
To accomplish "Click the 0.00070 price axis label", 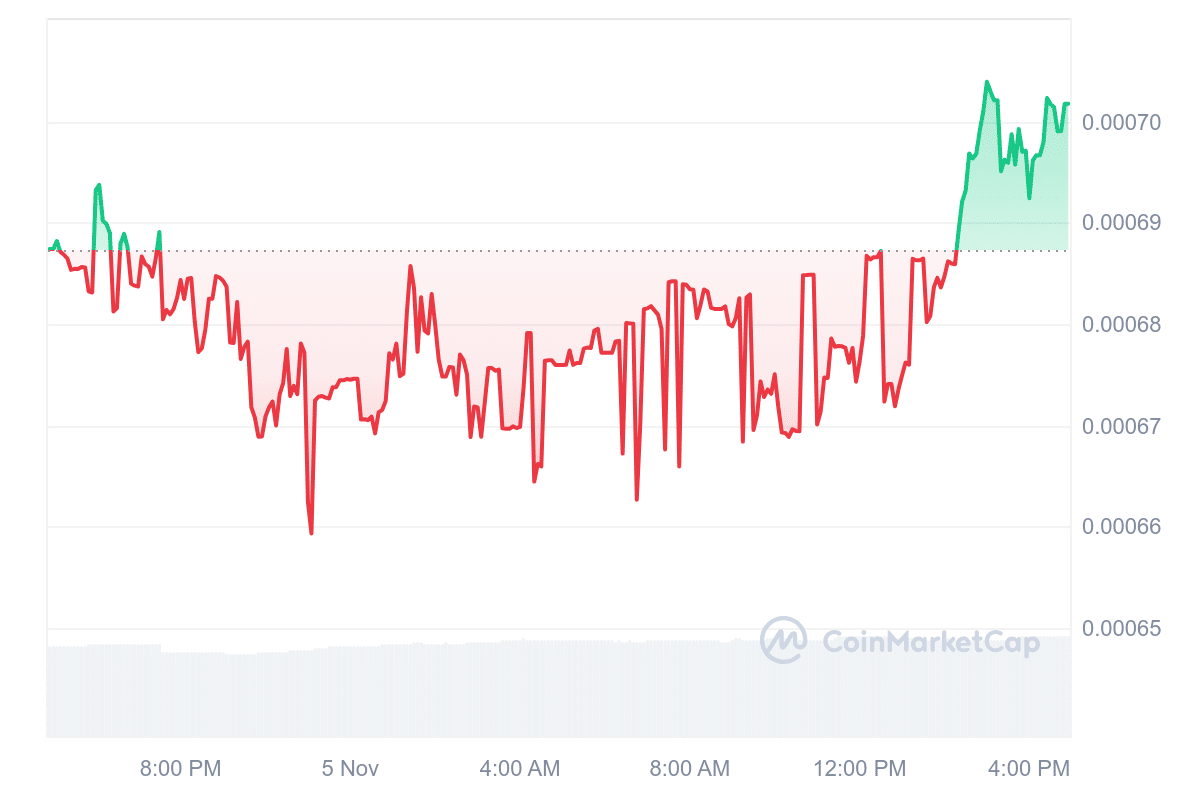I will [x=1121, y=123].
